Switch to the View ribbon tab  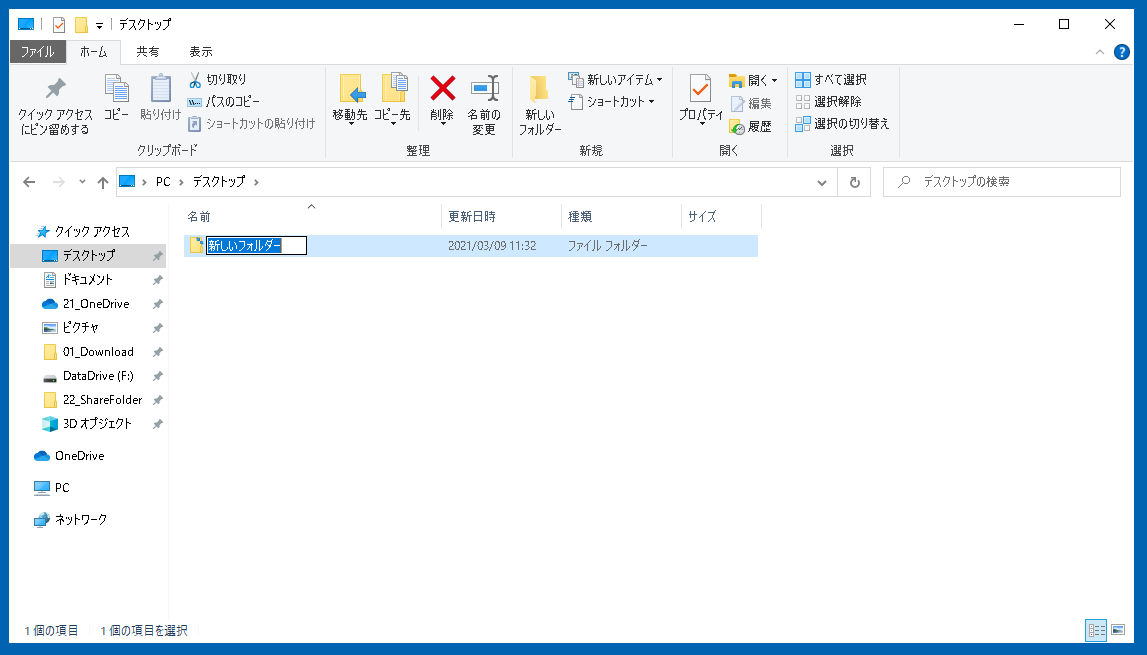200,52
